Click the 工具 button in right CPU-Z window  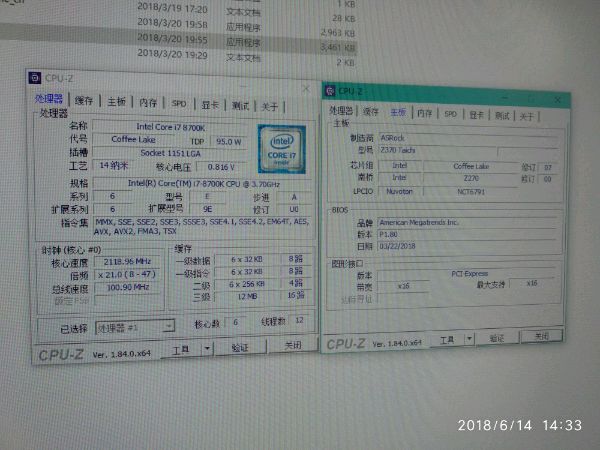click(447, 340)
